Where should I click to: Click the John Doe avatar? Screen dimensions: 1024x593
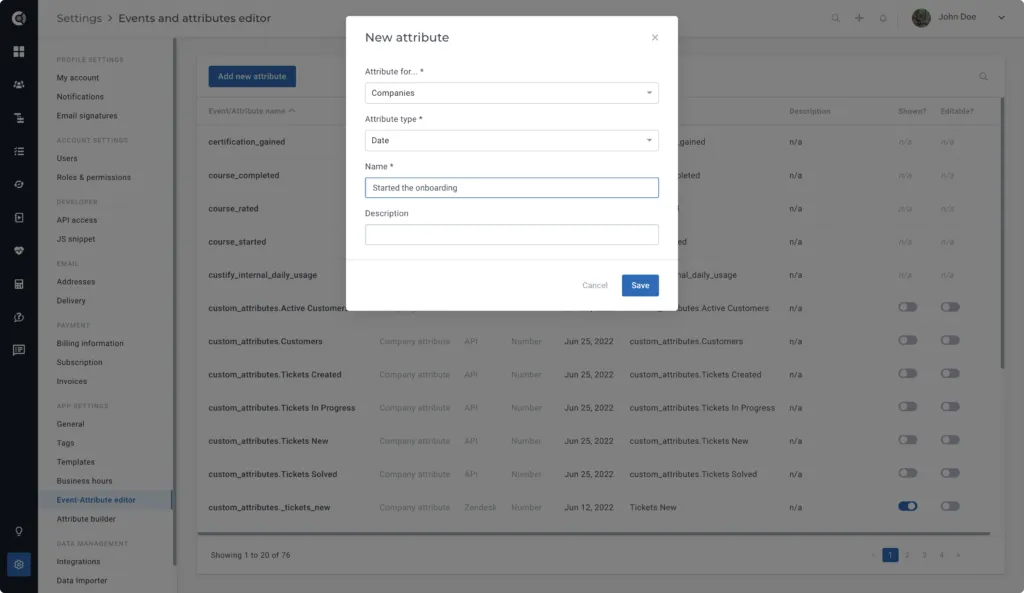point(921,18)
